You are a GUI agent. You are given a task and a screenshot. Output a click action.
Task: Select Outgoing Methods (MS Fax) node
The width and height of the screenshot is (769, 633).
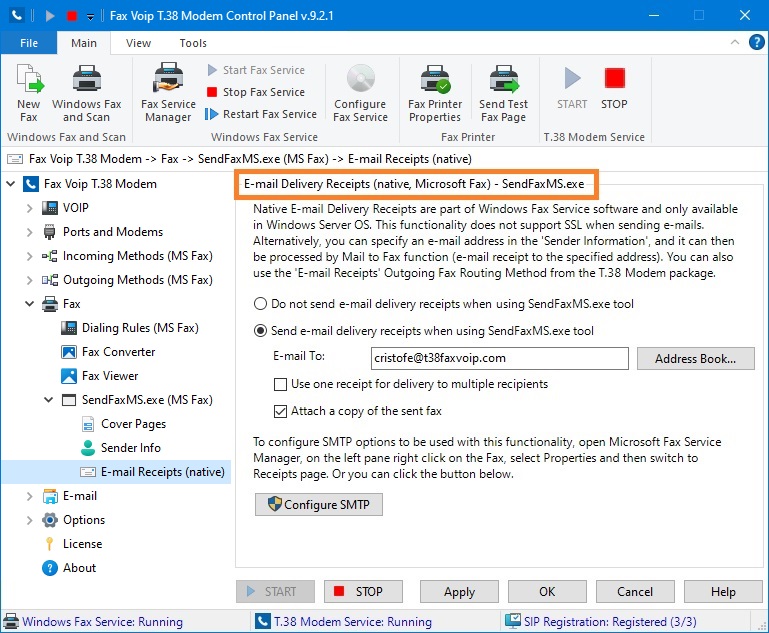137,280
